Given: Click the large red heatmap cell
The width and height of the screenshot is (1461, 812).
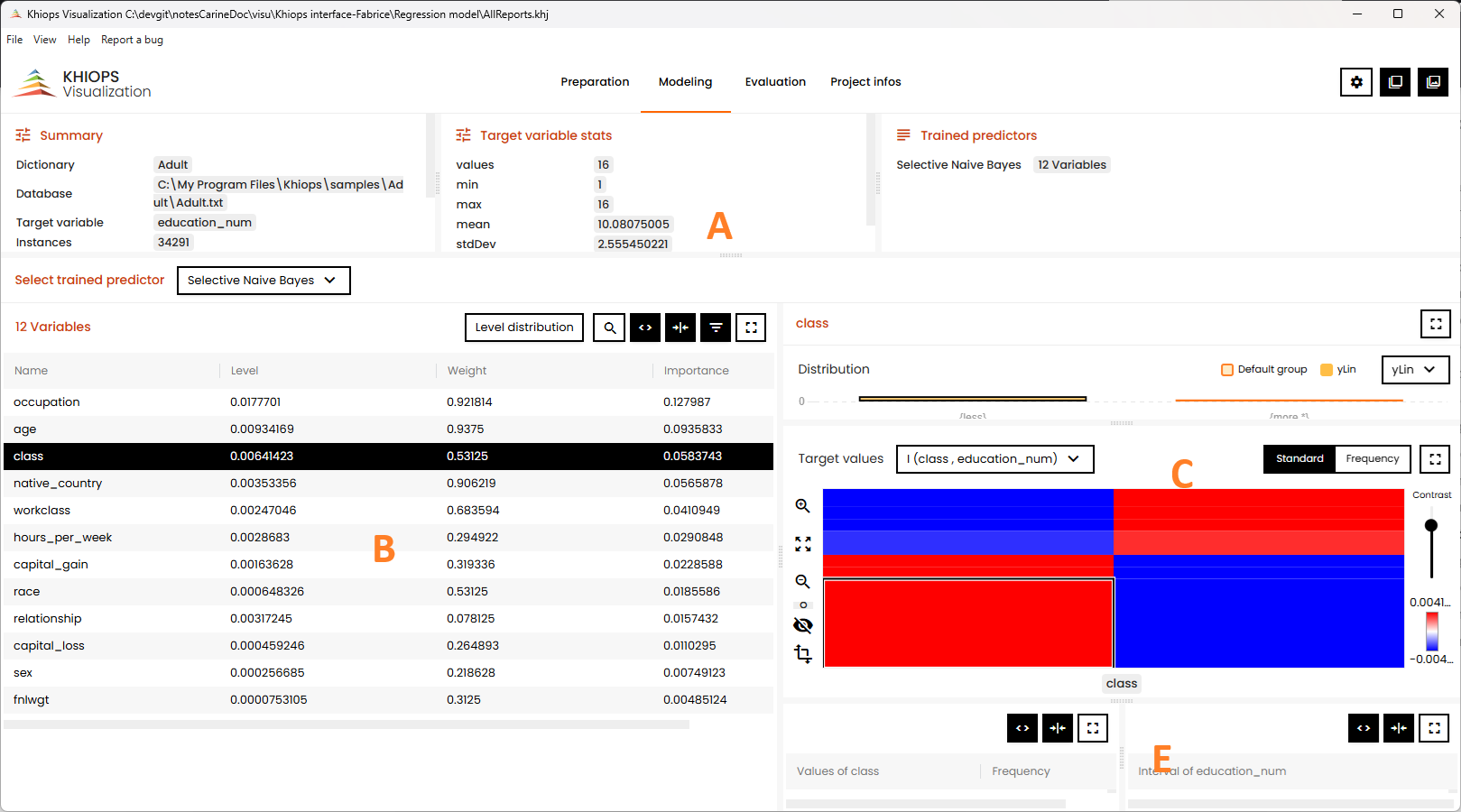Looking at the screenshot, I should point(968,623).
